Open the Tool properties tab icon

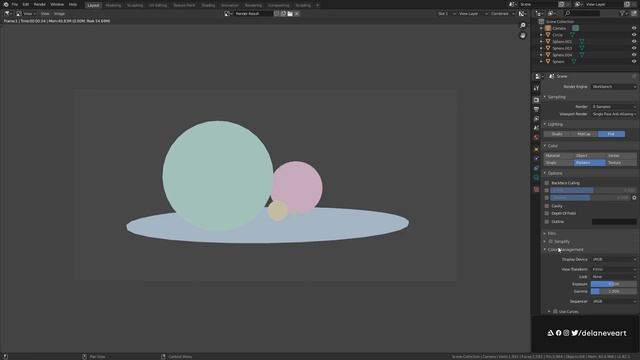(x=536, y=88)
